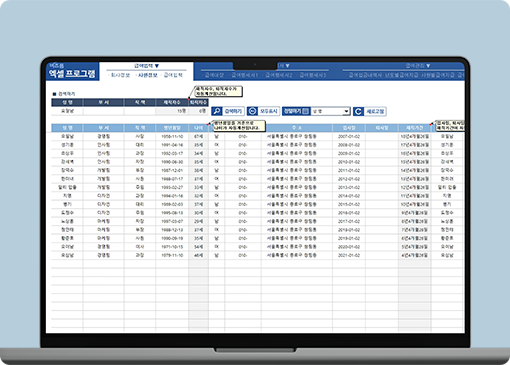The width and height of the screenshot is (510, 365).
Task: Click the department search field under 부서
Action: point(104,111)
